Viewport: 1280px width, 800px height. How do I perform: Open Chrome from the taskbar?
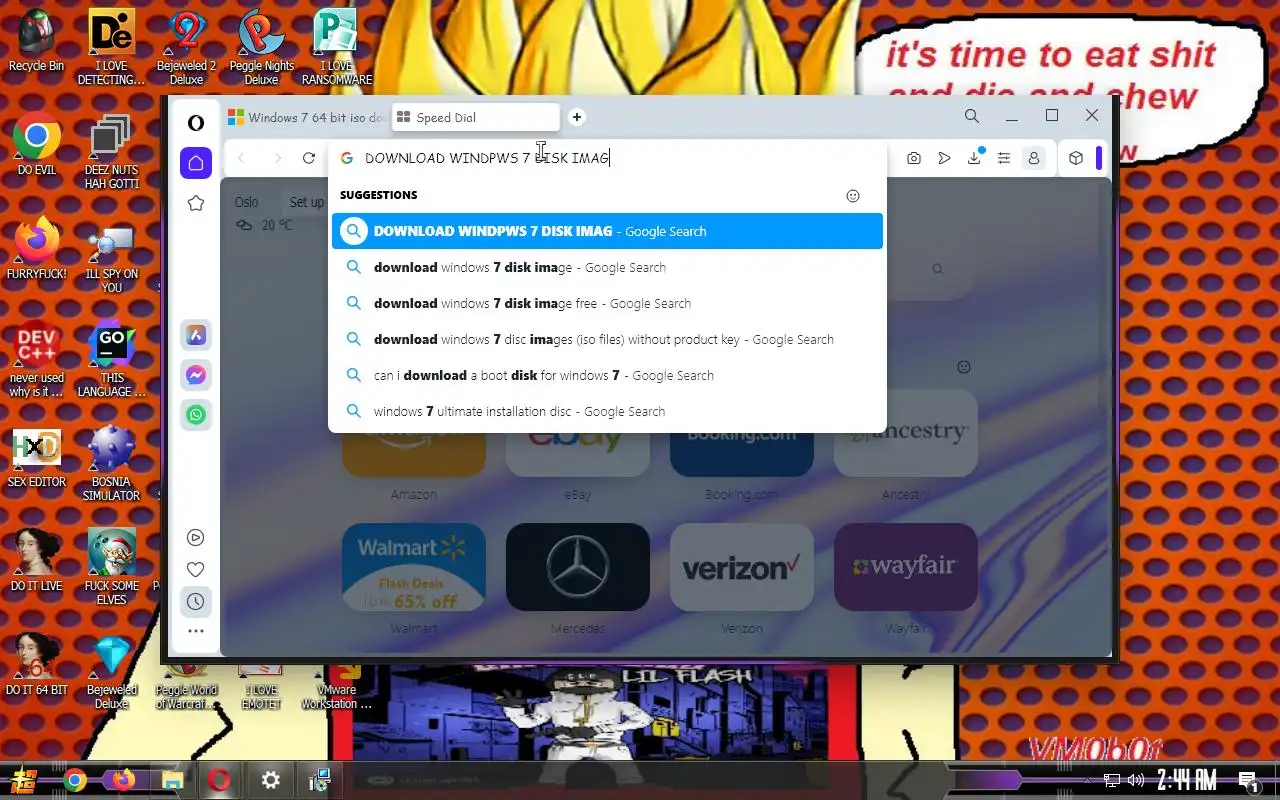tap(75, 780)
